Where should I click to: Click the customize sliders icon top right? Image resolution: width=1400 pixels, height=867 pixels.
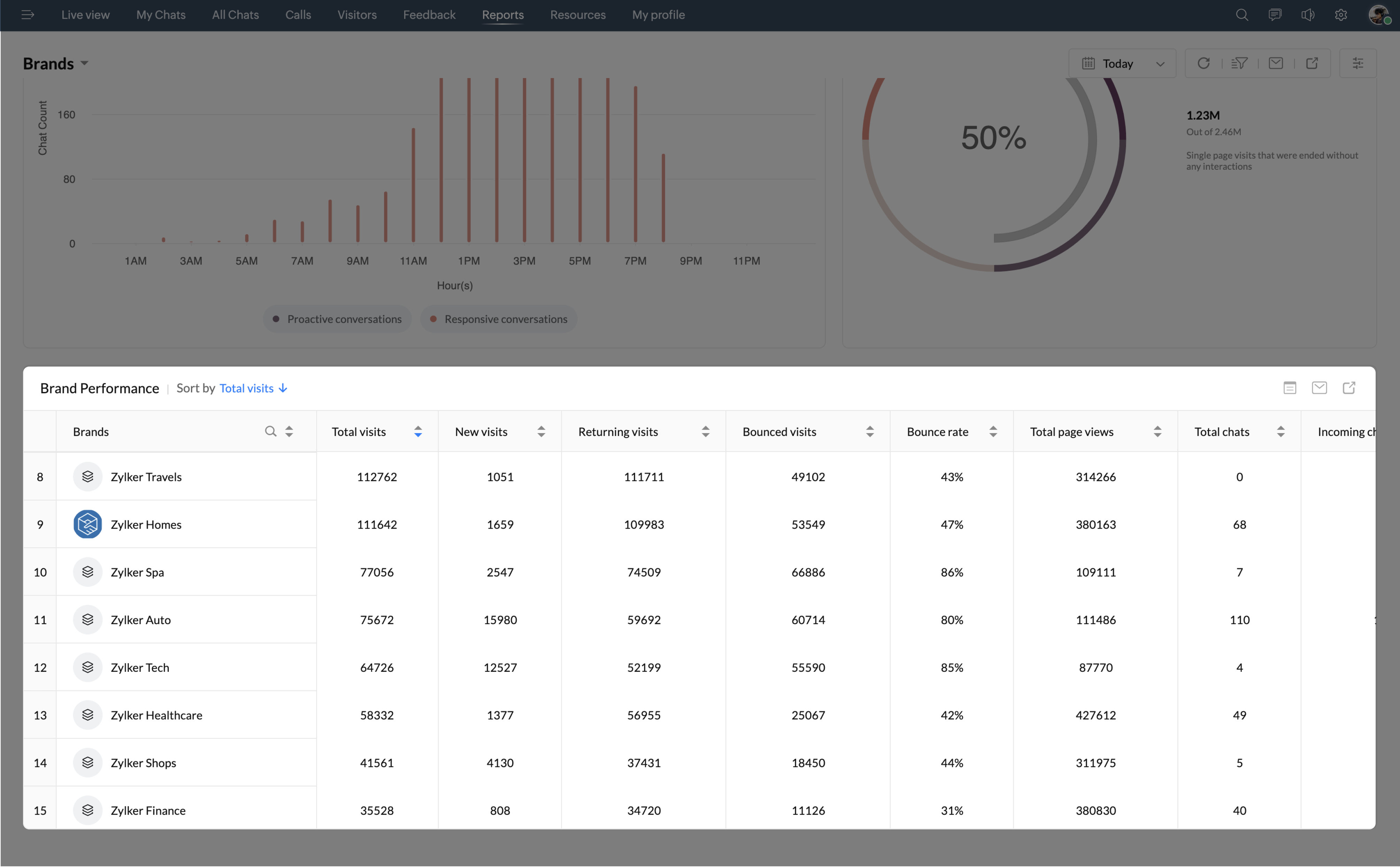[x=1357, y=63]
